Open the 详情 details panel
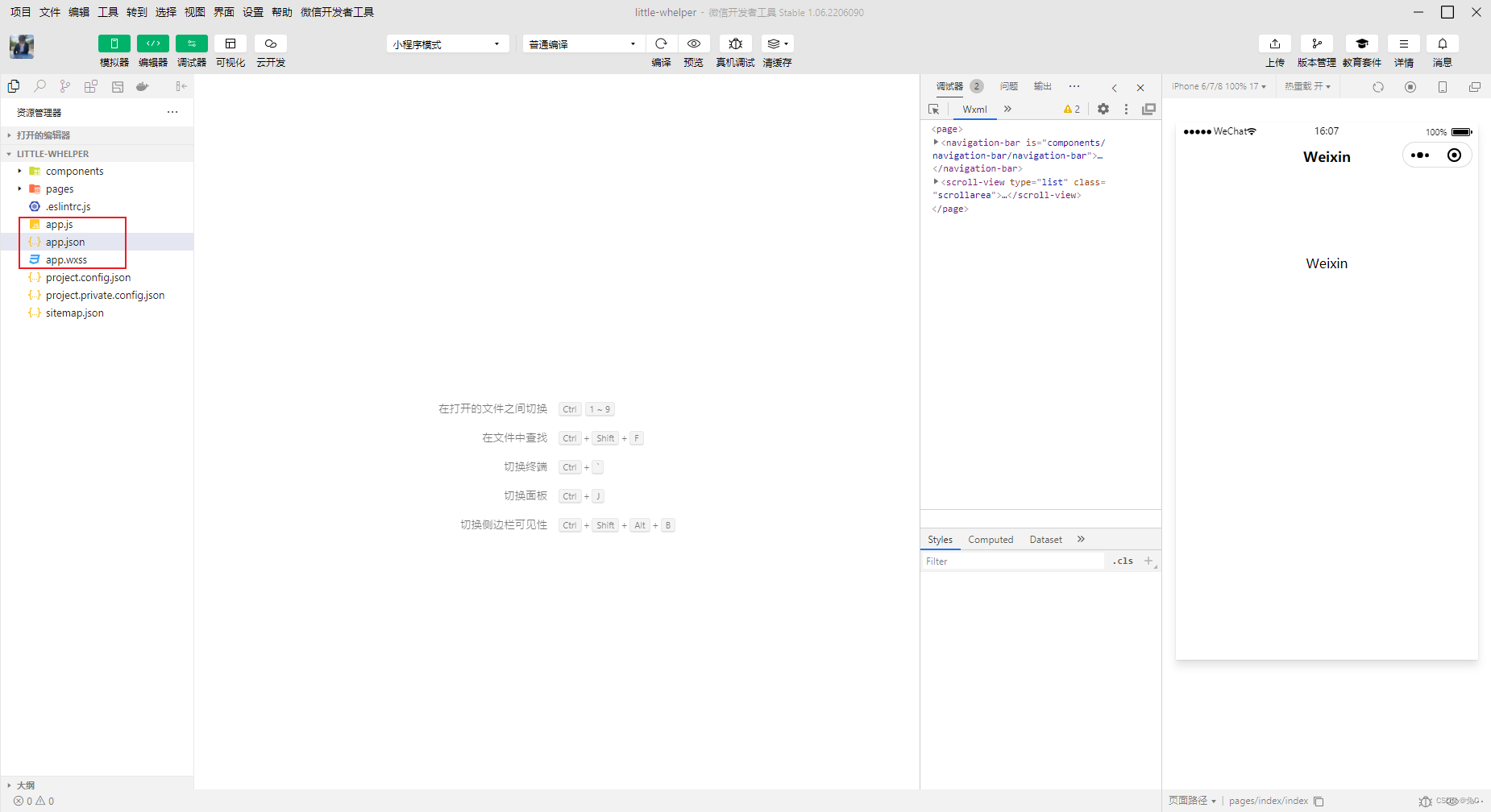The image size is (1491, 812). 1404,43
